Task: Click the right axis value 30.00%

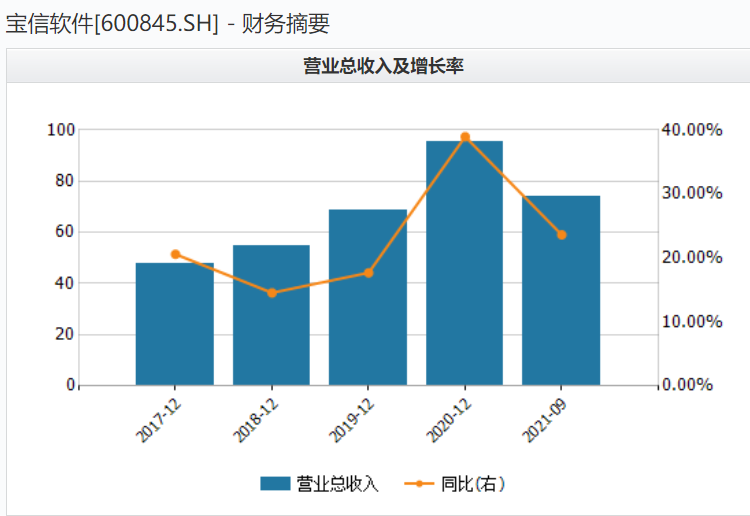Action: (x=692, y=193)
